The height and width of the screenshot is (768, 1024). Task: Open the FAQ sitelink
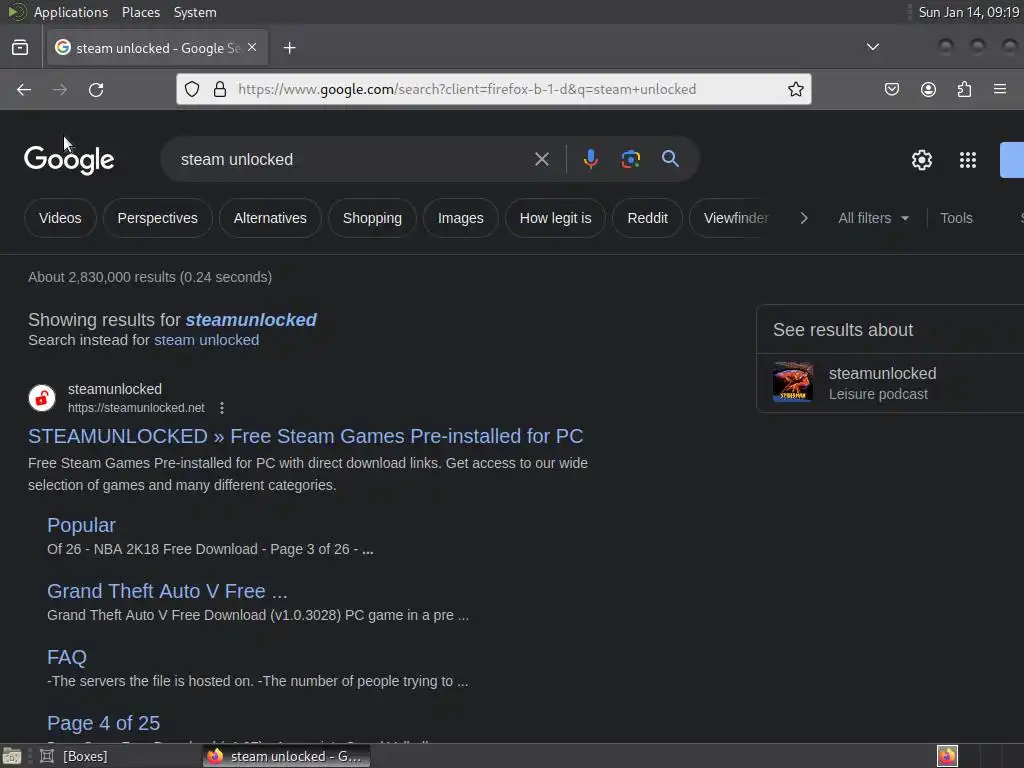[x=67, y=657]
